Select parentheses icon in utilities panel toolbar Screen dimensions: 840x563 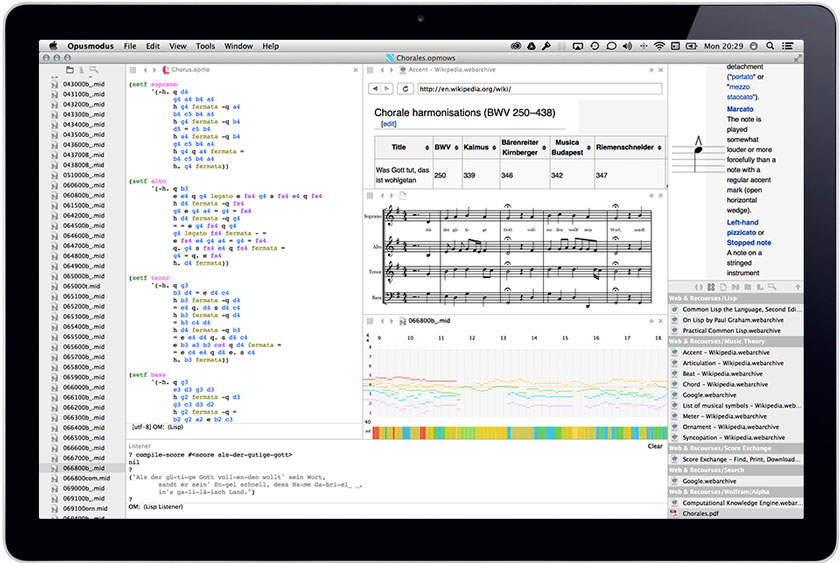[x=699, y=287]
